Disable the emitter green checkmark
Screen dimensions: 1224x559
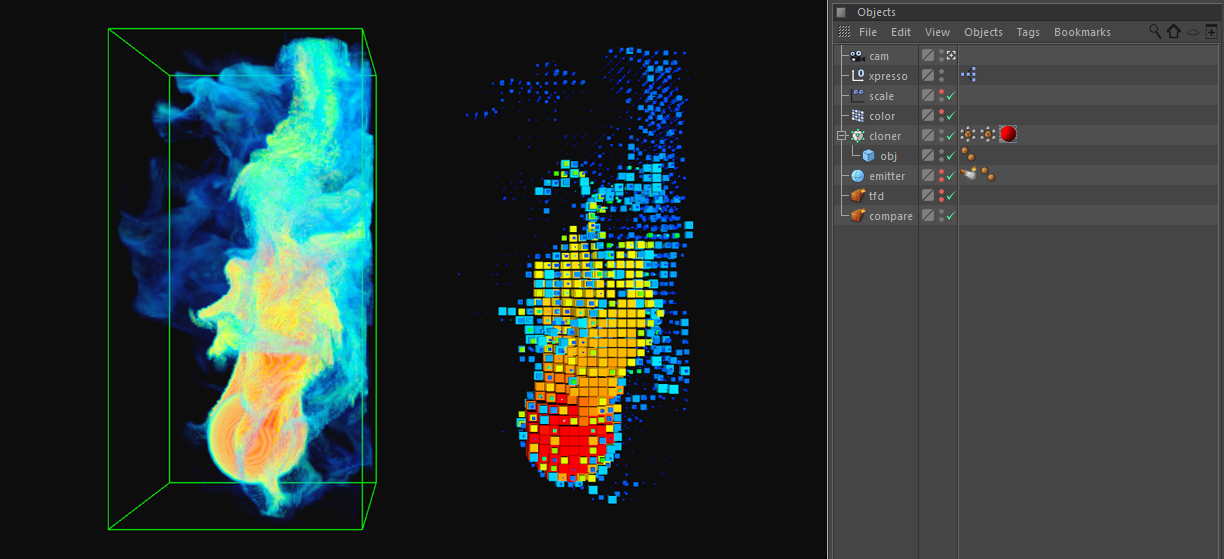click(951, 176)
